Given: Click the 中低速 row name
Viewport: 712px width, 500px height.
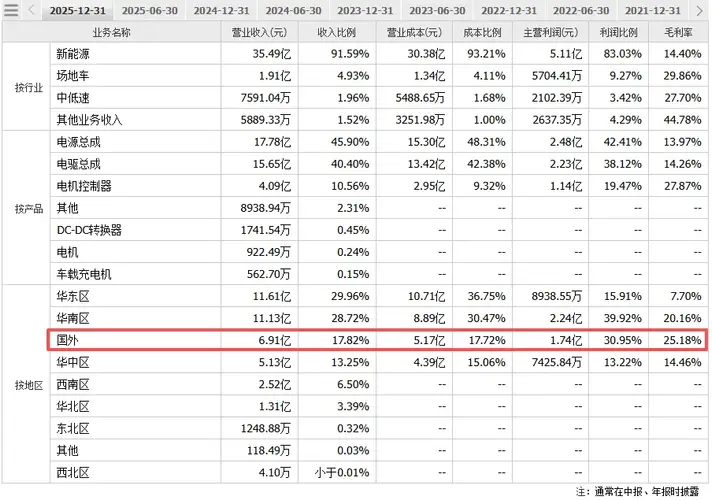Looking at the screenshot, I should point(73,98).
